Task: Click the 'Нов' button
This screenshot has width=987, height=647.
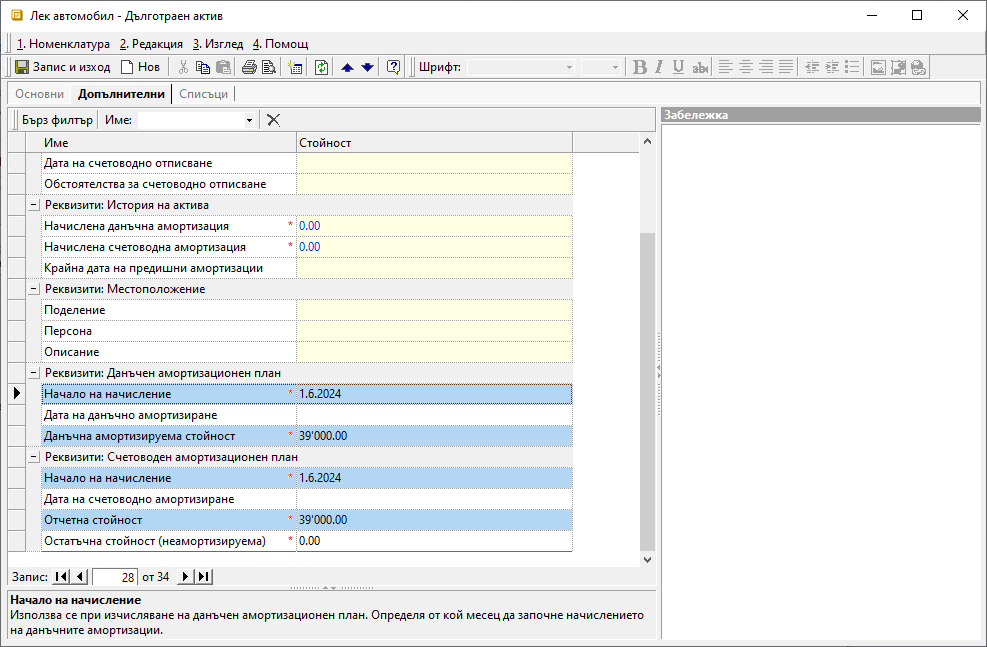Action: (140, 67)
